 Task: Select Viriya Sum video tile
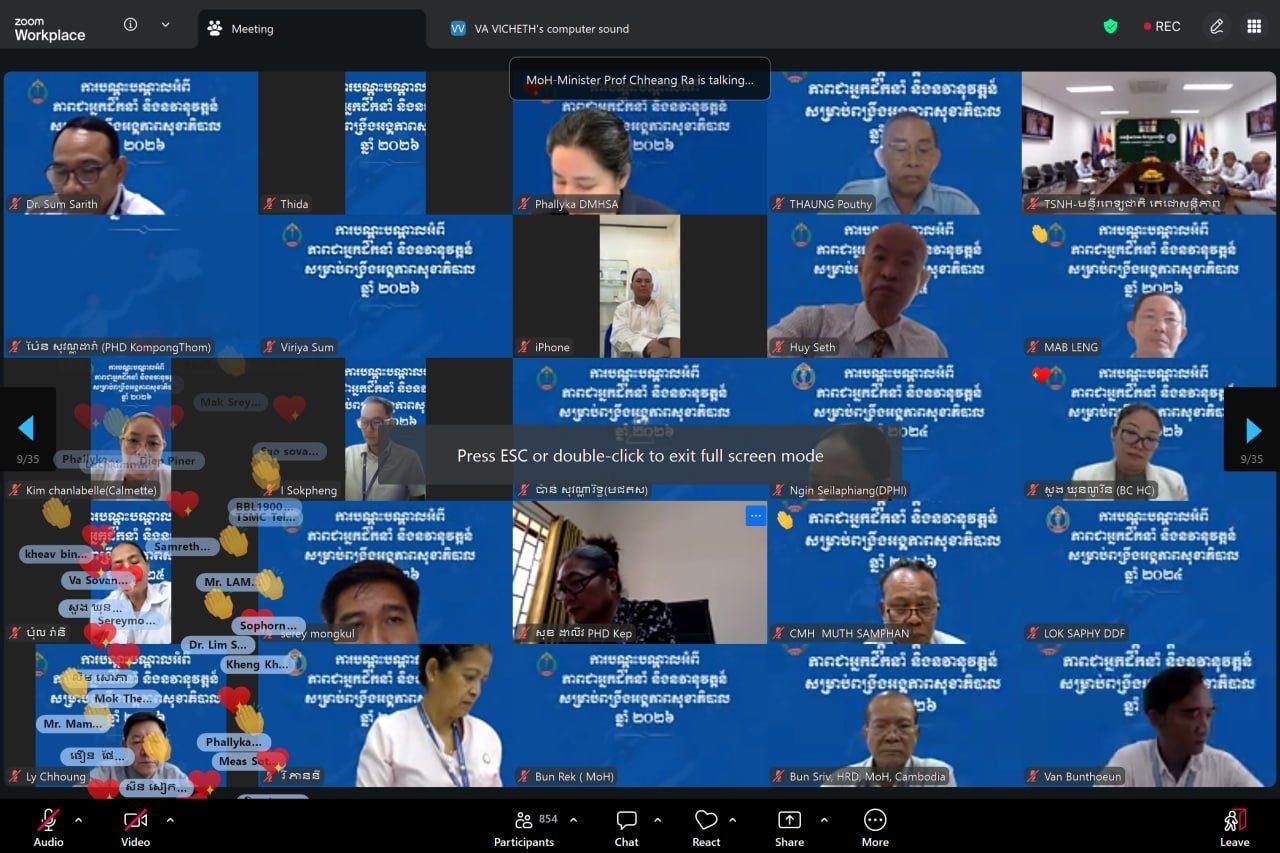coord(385,286)
